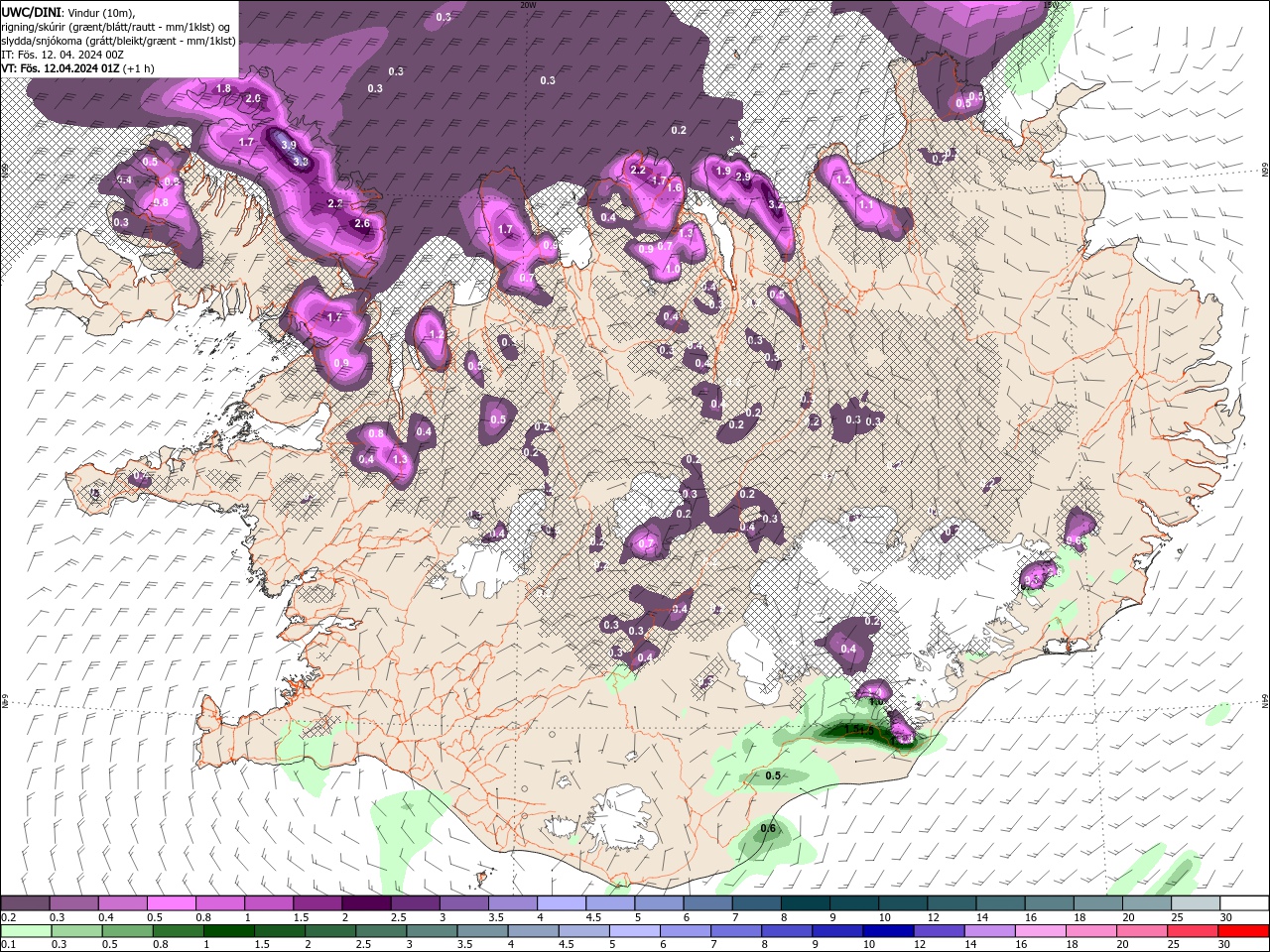Click the bright pink 0.5 swatch in snow scale
1270x952 pixels.
[x=171, y=903]
